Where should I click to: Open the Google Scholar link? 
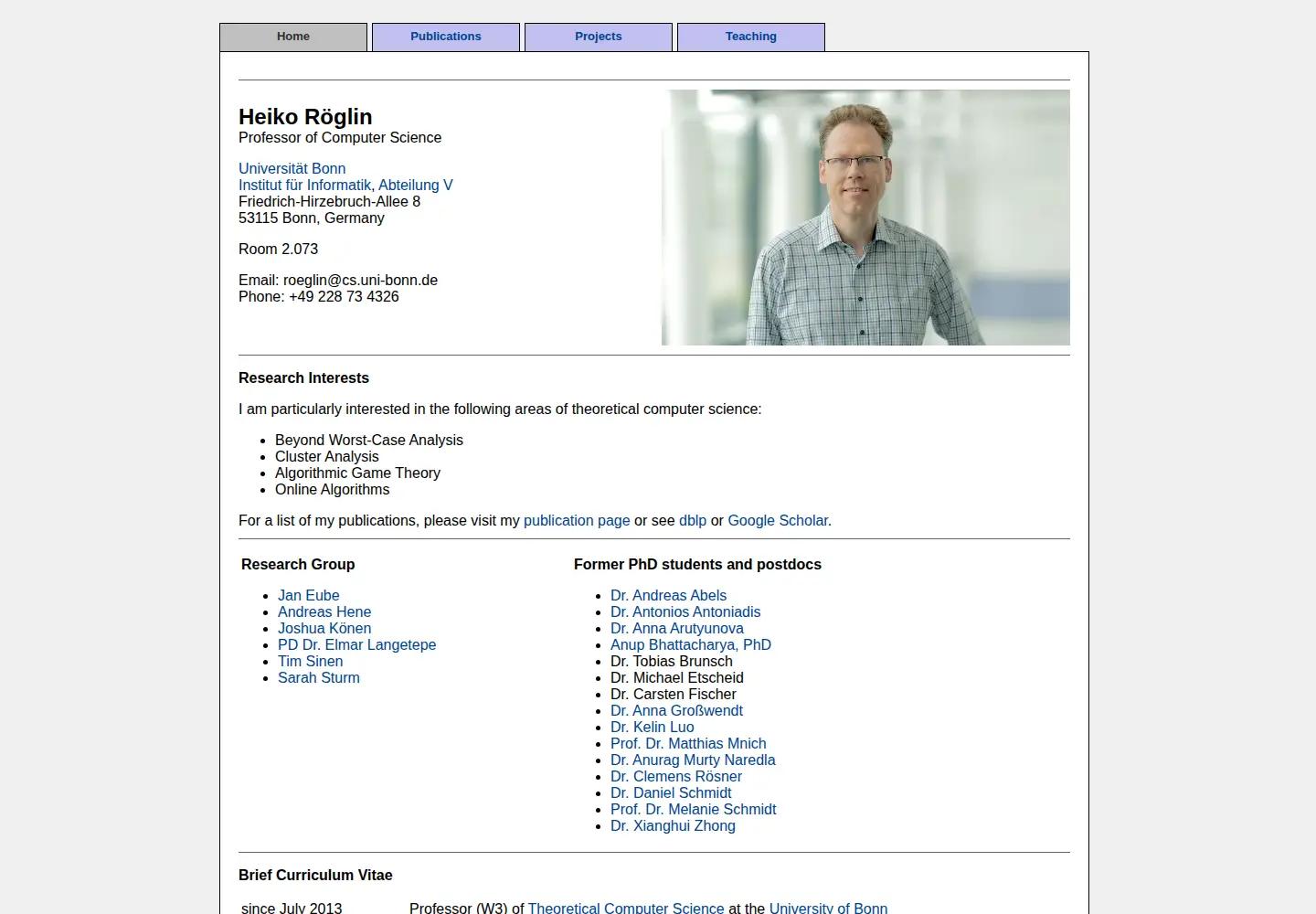coord(778,520)
